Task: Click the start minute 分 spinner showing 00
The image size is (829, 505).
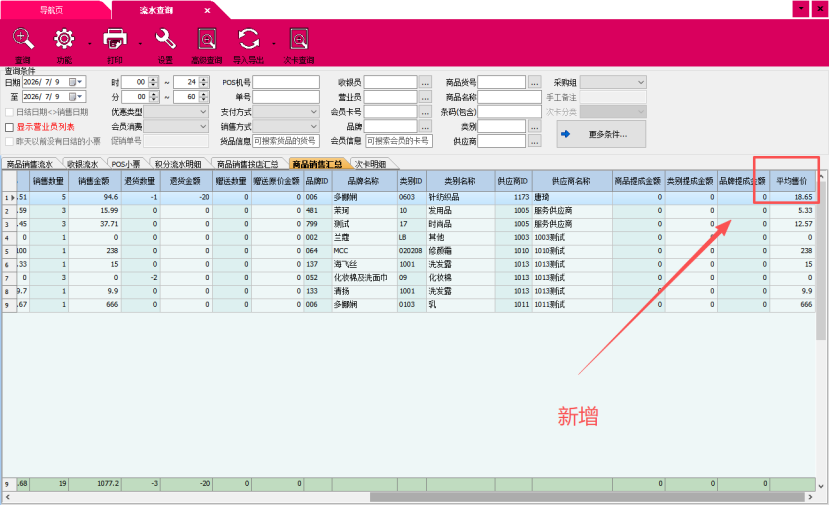Action: point(140,97)
